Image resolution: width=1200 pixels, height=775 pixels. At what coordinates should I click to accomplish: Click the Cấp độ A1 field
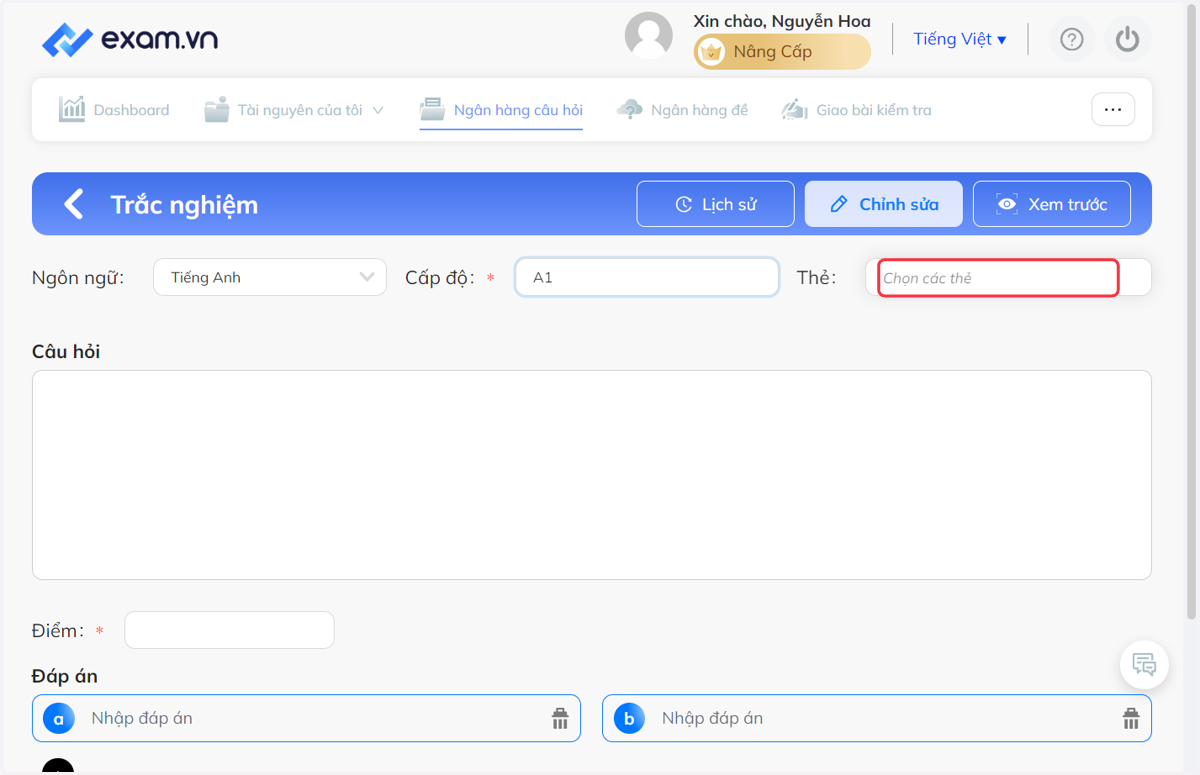click(x=647, y=277)
